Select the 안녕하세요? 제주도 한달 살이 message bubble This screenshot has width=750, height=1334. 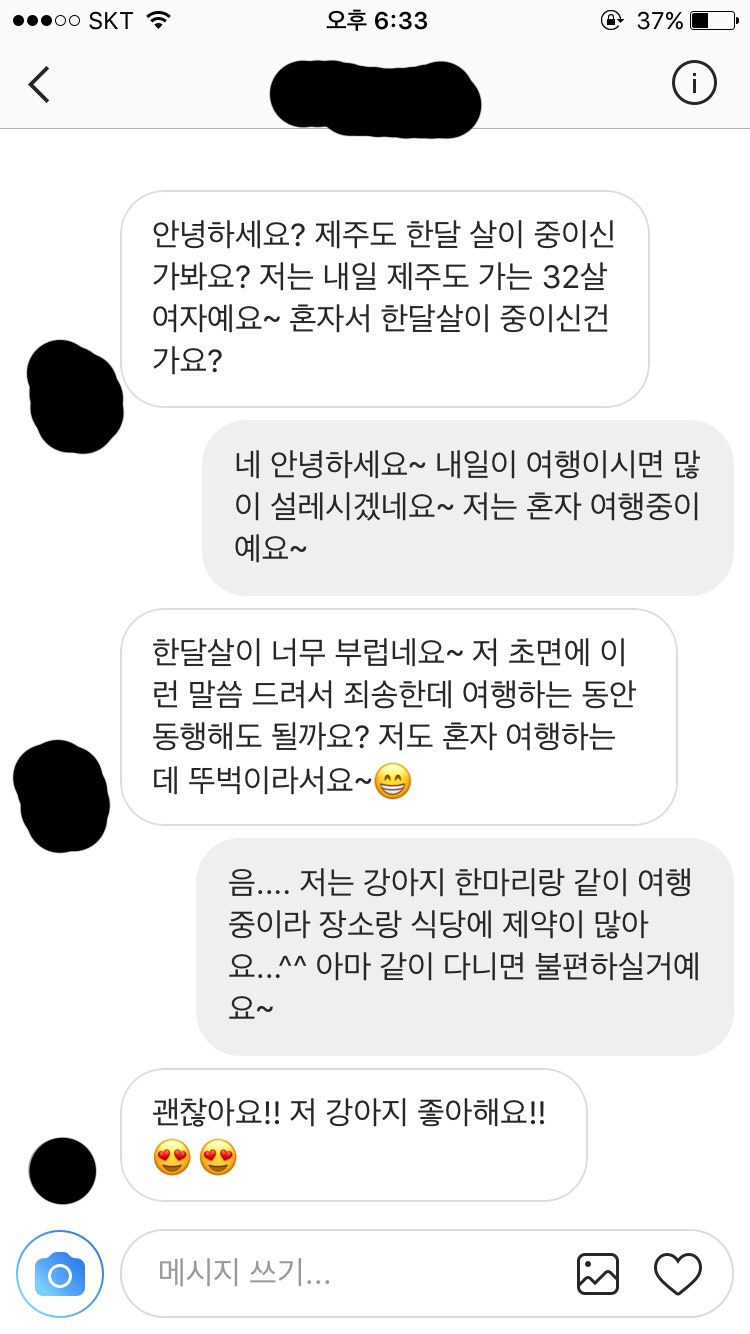coord(385,299)
